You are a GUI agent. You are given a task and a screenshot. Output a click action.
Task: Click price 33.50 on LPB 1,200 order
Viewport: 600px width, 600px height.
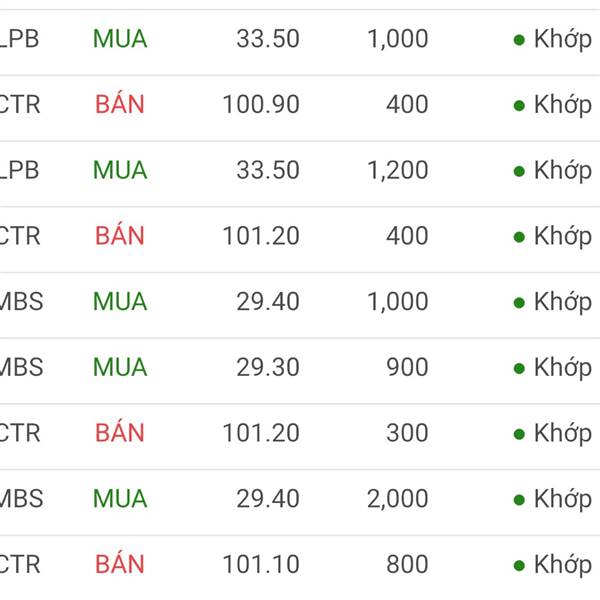(268, 170)
